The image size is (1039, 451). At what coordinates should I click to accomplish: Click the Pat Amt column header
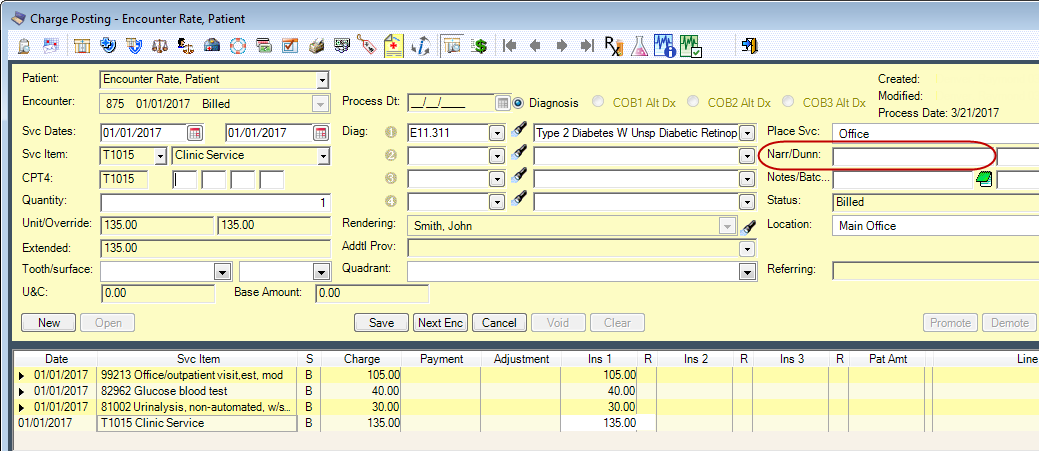[x=887, y=359]
